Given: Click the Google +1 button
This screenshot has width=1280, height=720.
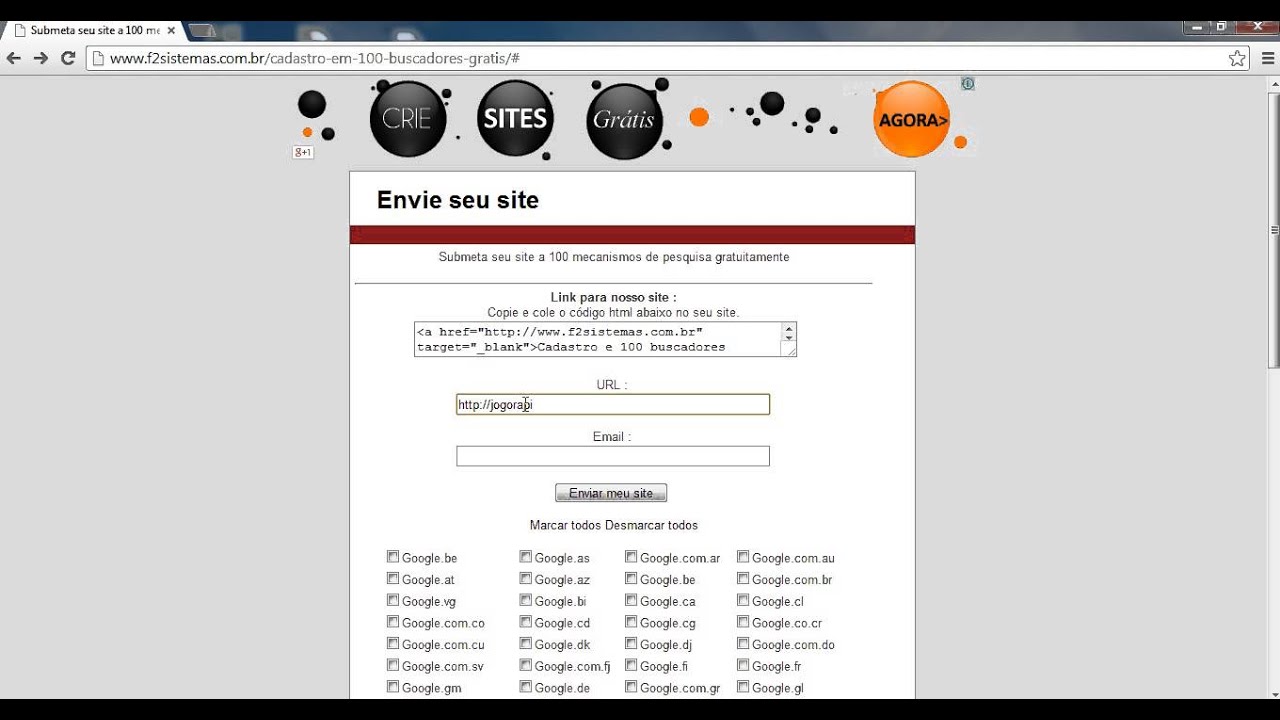Looking at the screenshot, I should [x=302, y=152].
